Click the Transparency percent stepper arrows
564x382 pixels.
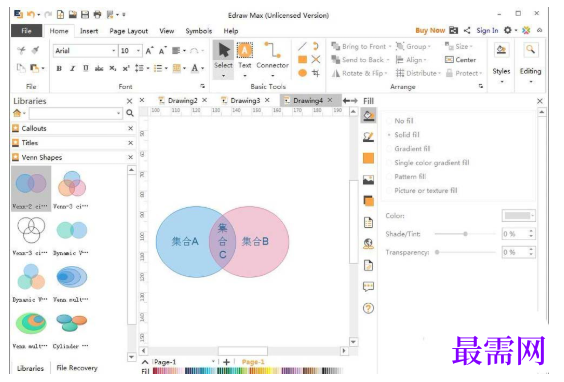click(531, 252)
